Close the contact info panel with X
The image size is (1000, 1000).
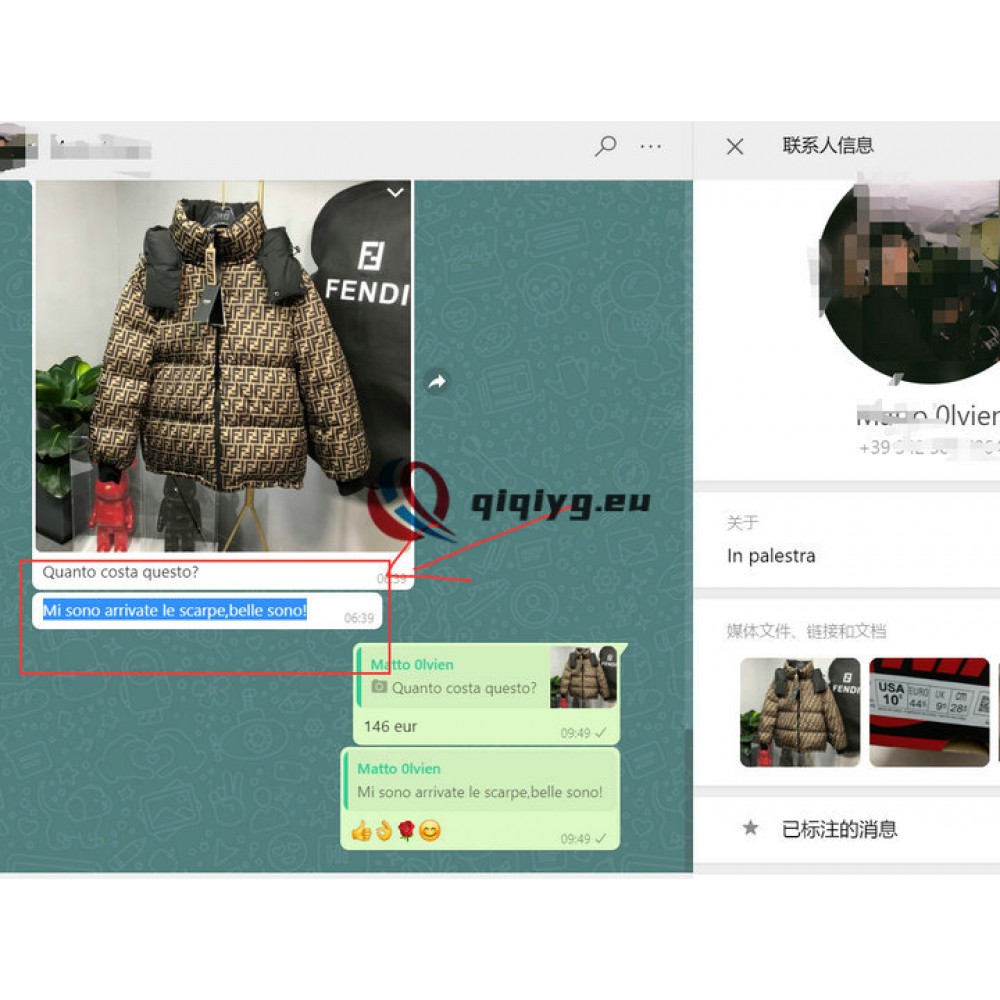(735, 147)
